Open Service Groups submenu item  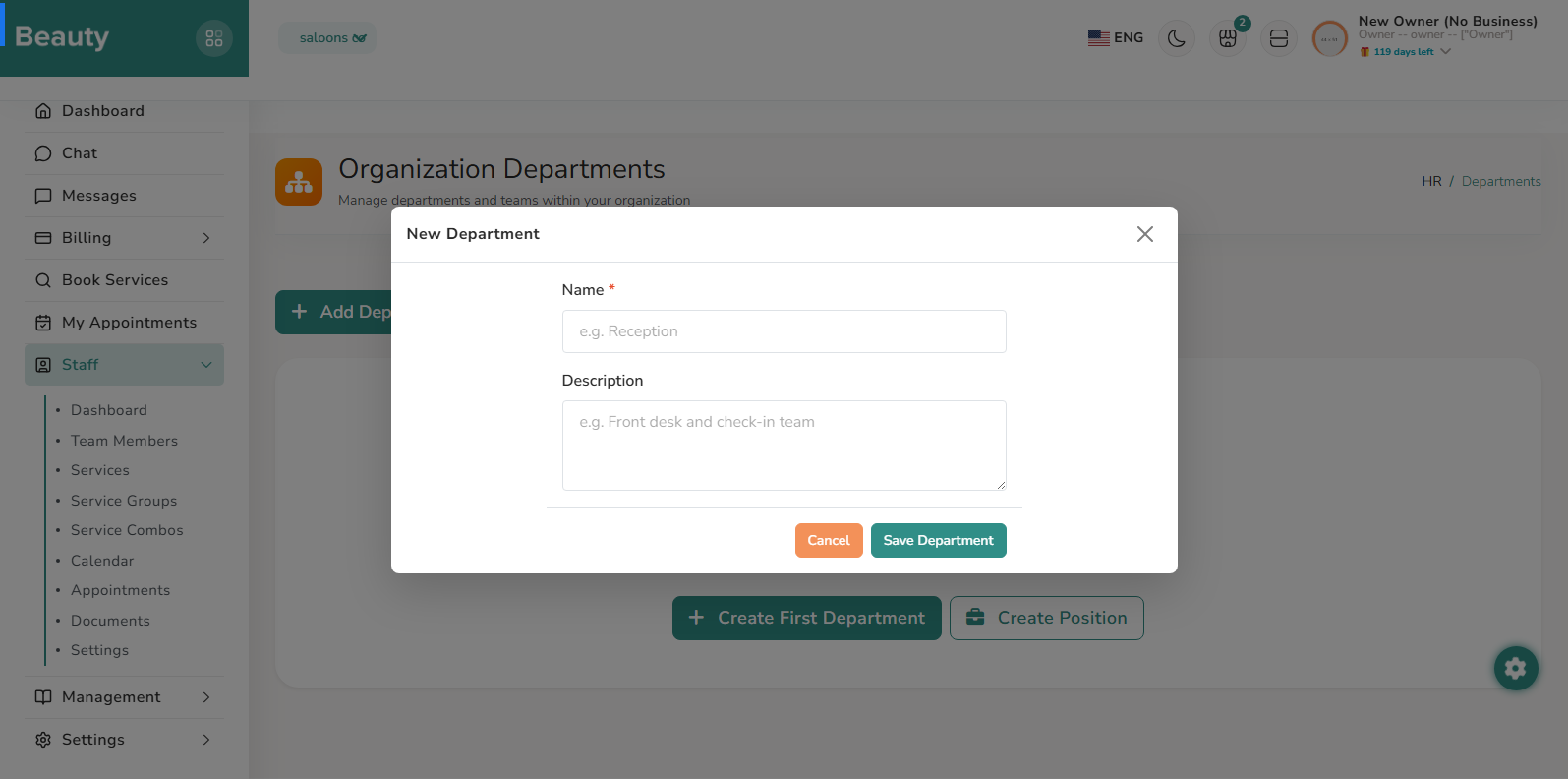click(124, 501)
